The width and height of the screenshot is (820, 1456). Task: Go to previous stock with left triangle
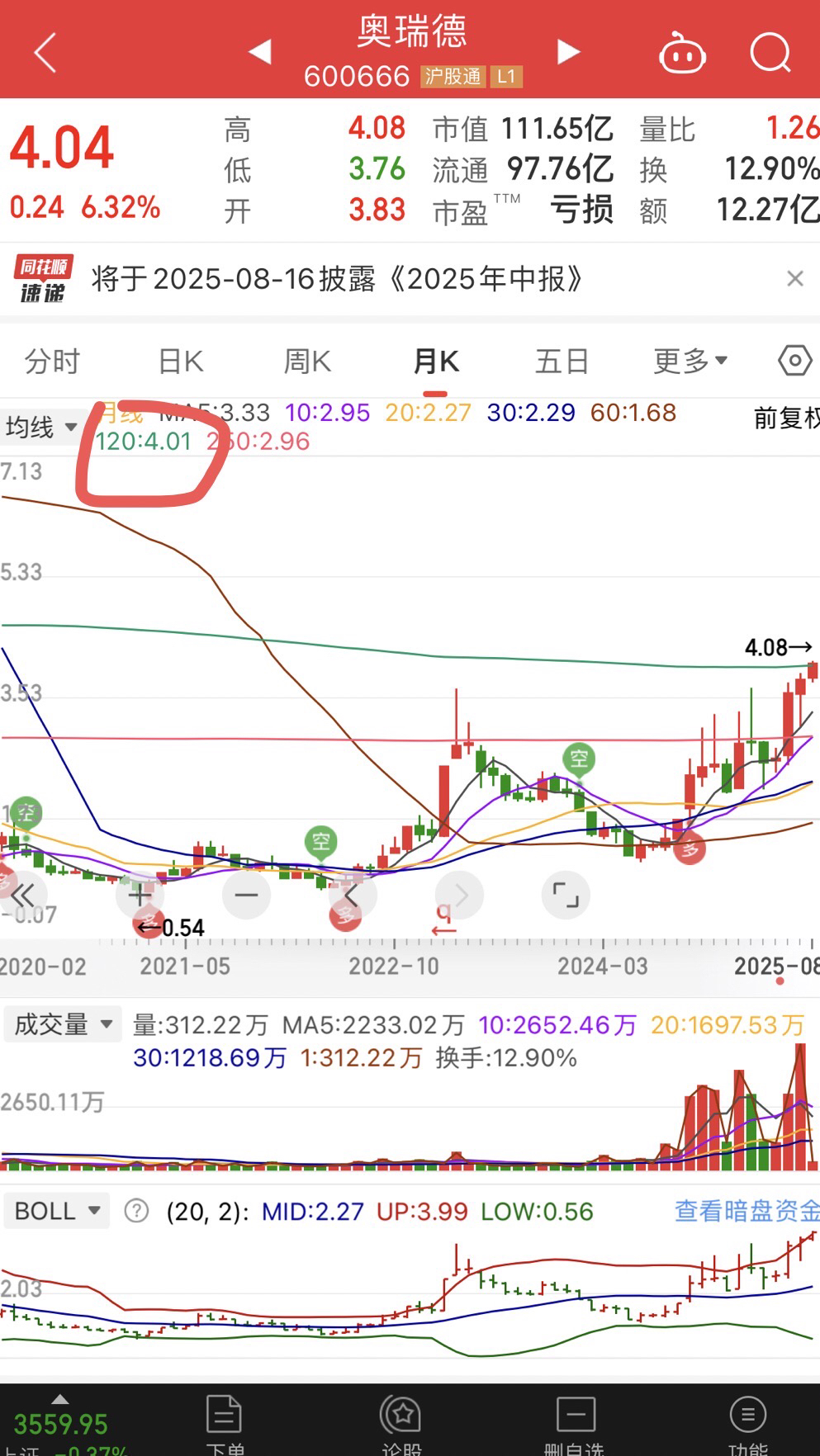coord(260,51)
